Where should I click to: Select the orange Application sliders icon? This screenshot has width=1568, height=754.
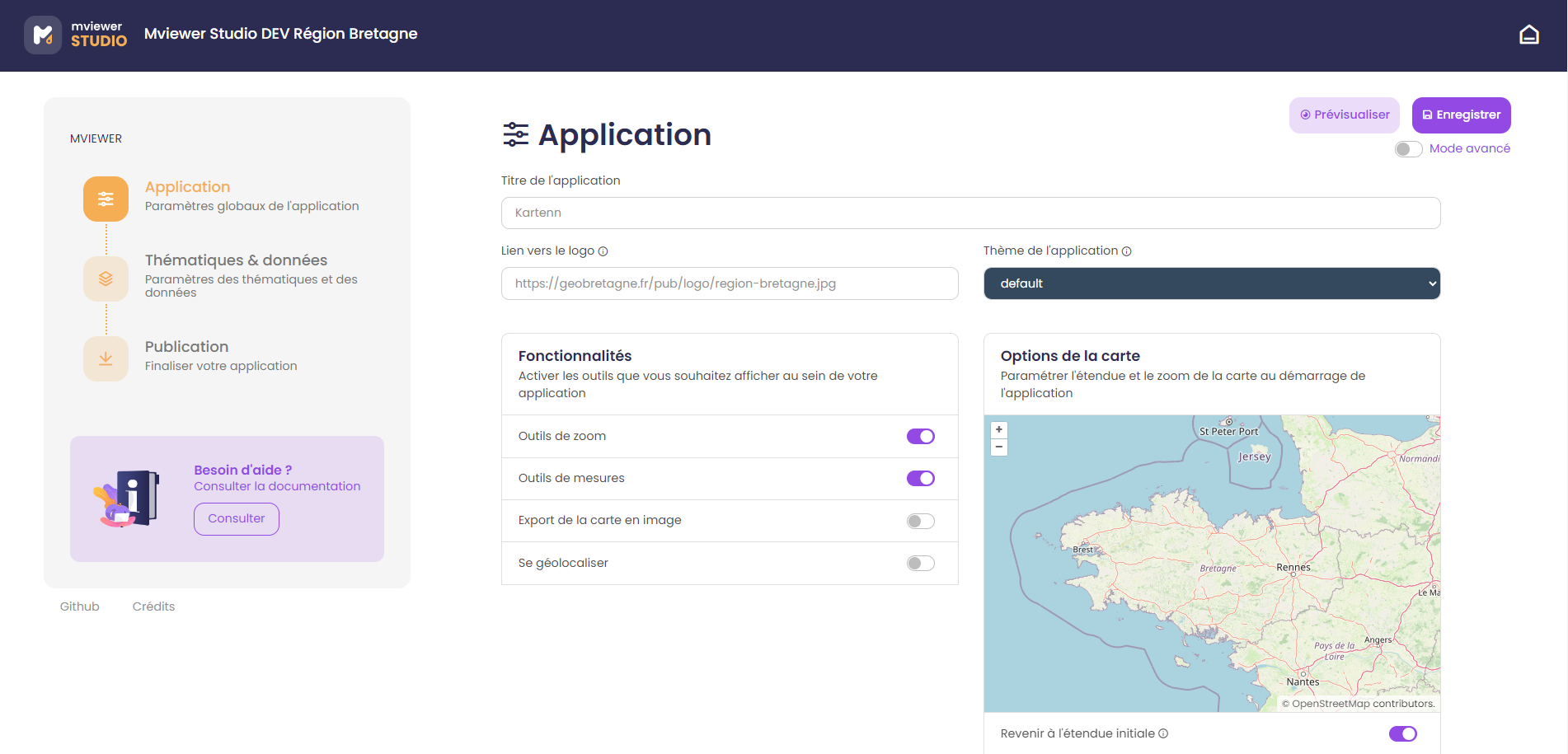pyautogui.click(x=106, y=199)
